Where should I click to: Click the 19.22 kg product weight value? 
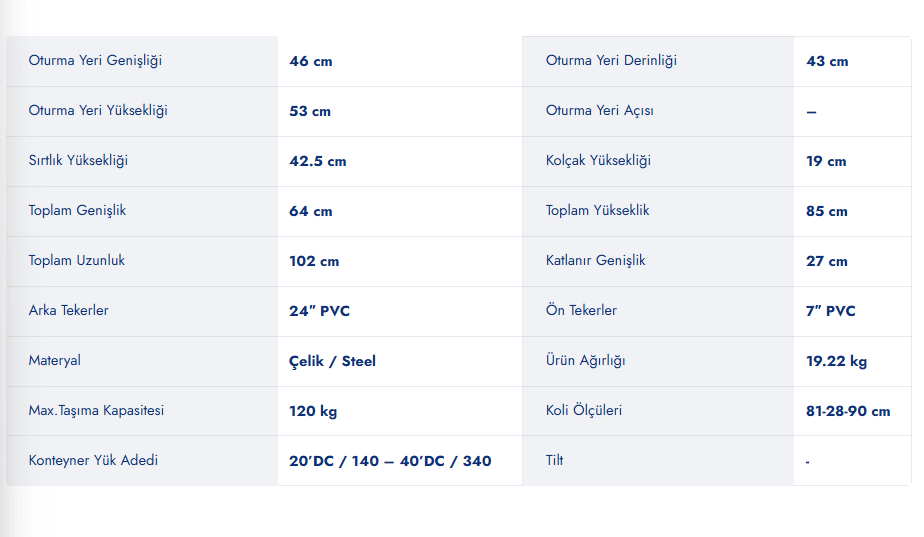(x=836, y=361)
